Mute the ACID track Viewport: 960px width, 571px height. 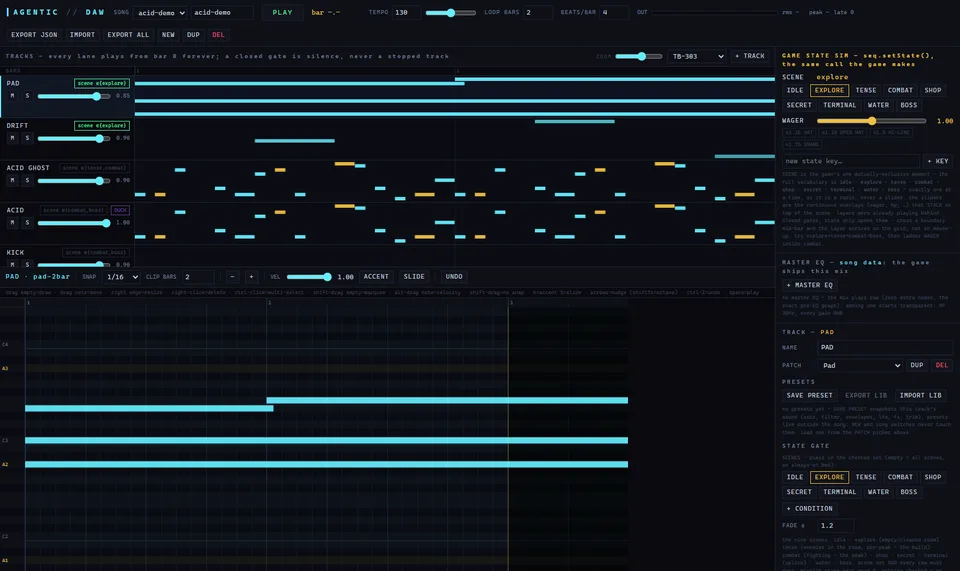(12, 222)
